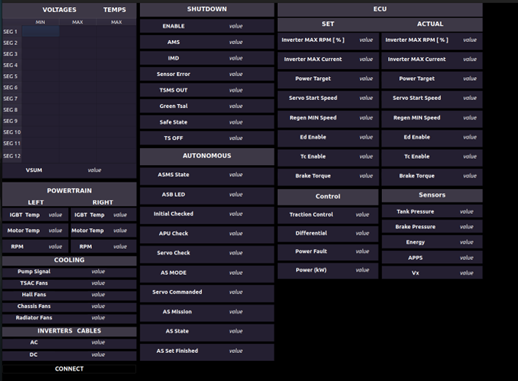Click the Chassis Fans row label
The height and width of the screenshot is (381, 518).
pos(34,306)
